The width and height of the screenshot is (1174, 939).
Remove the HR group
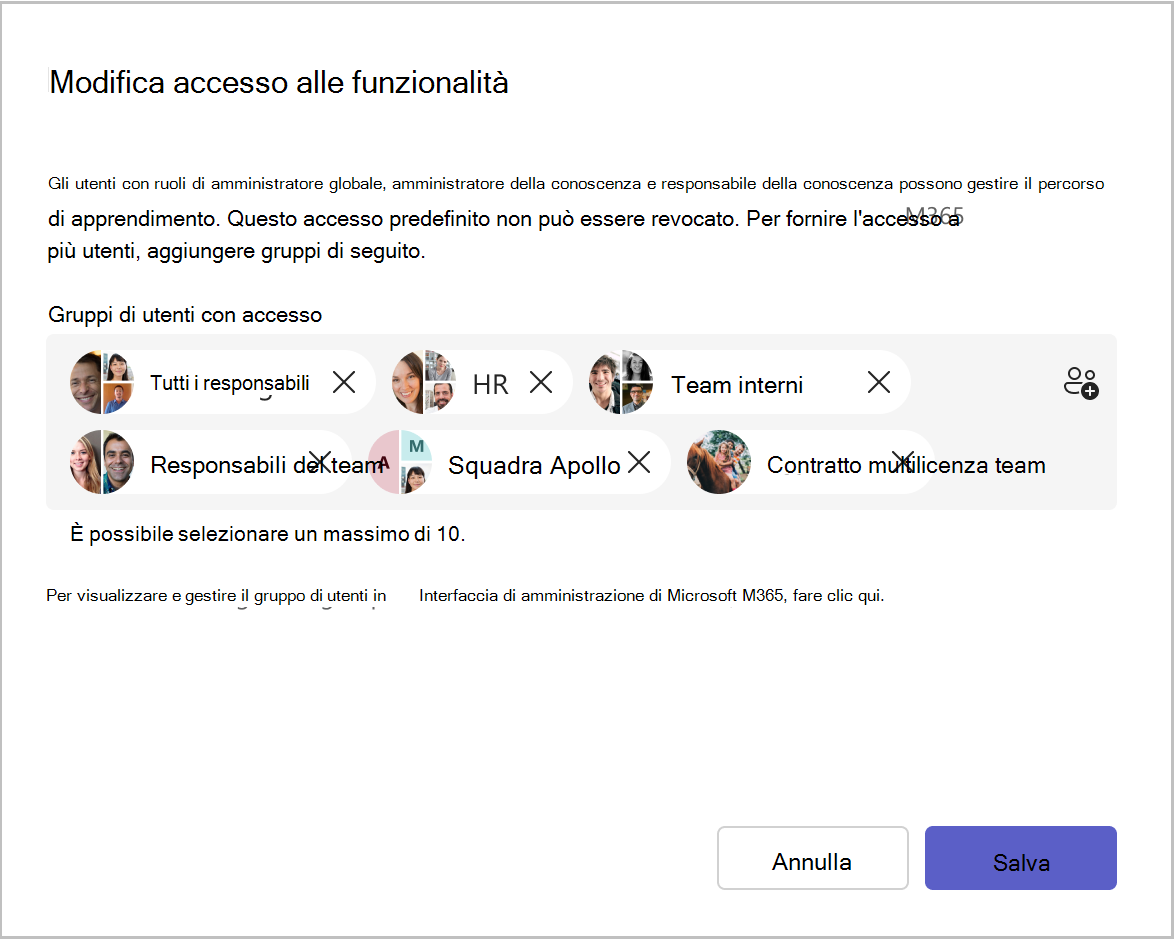click(x=541, y=381)
